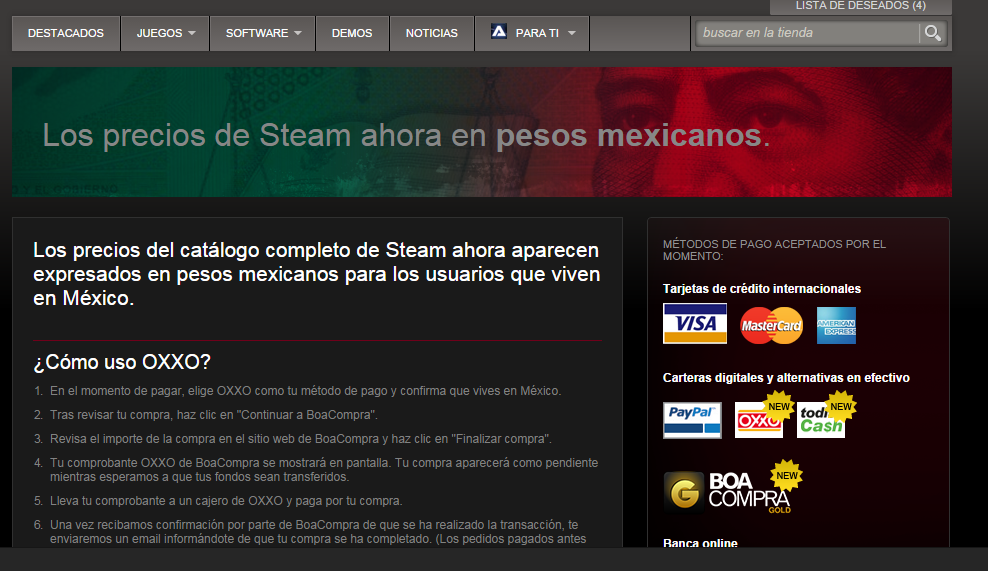This screenshot has height=571, width=988.
Task: Click the avatar icon beside PARA TI
Action: click(x=499, y=32)
